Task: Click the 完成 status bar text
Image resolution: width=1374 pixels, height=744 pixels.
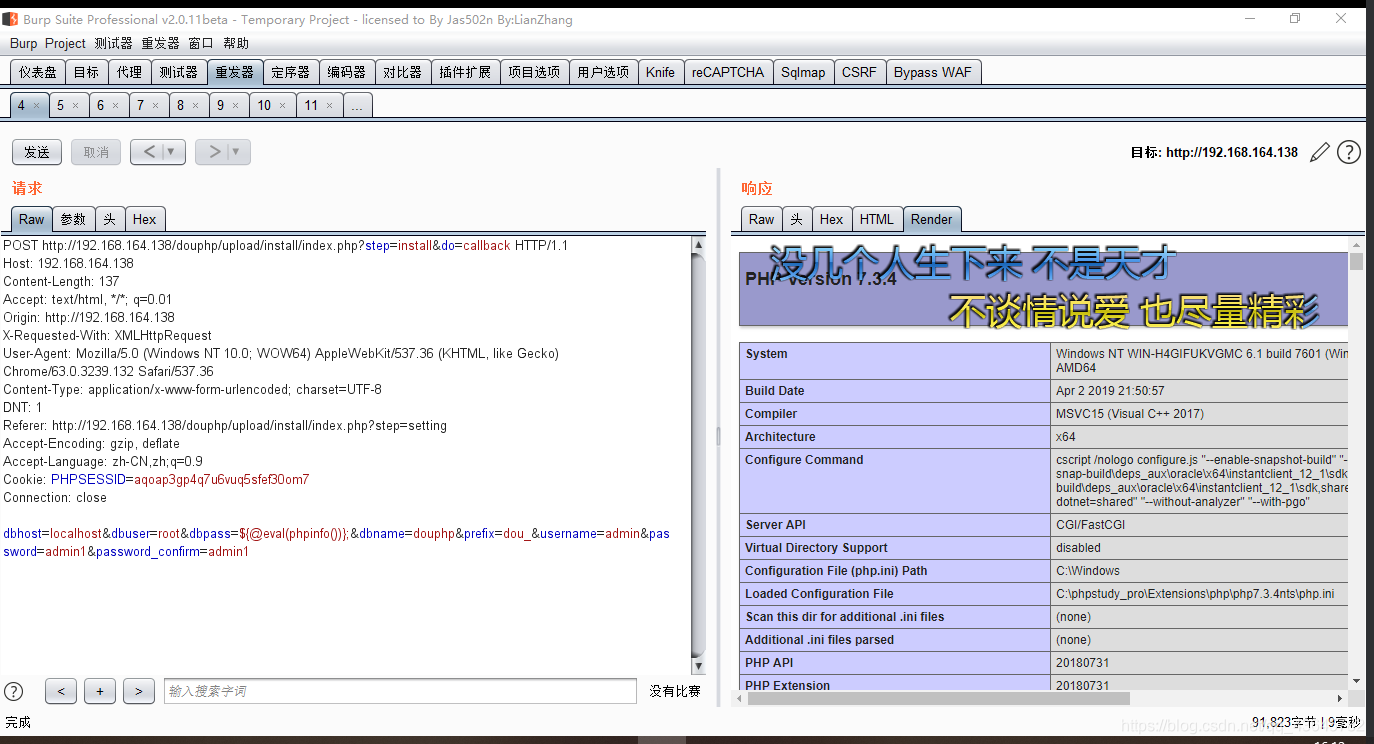Action: click(18, 722)
